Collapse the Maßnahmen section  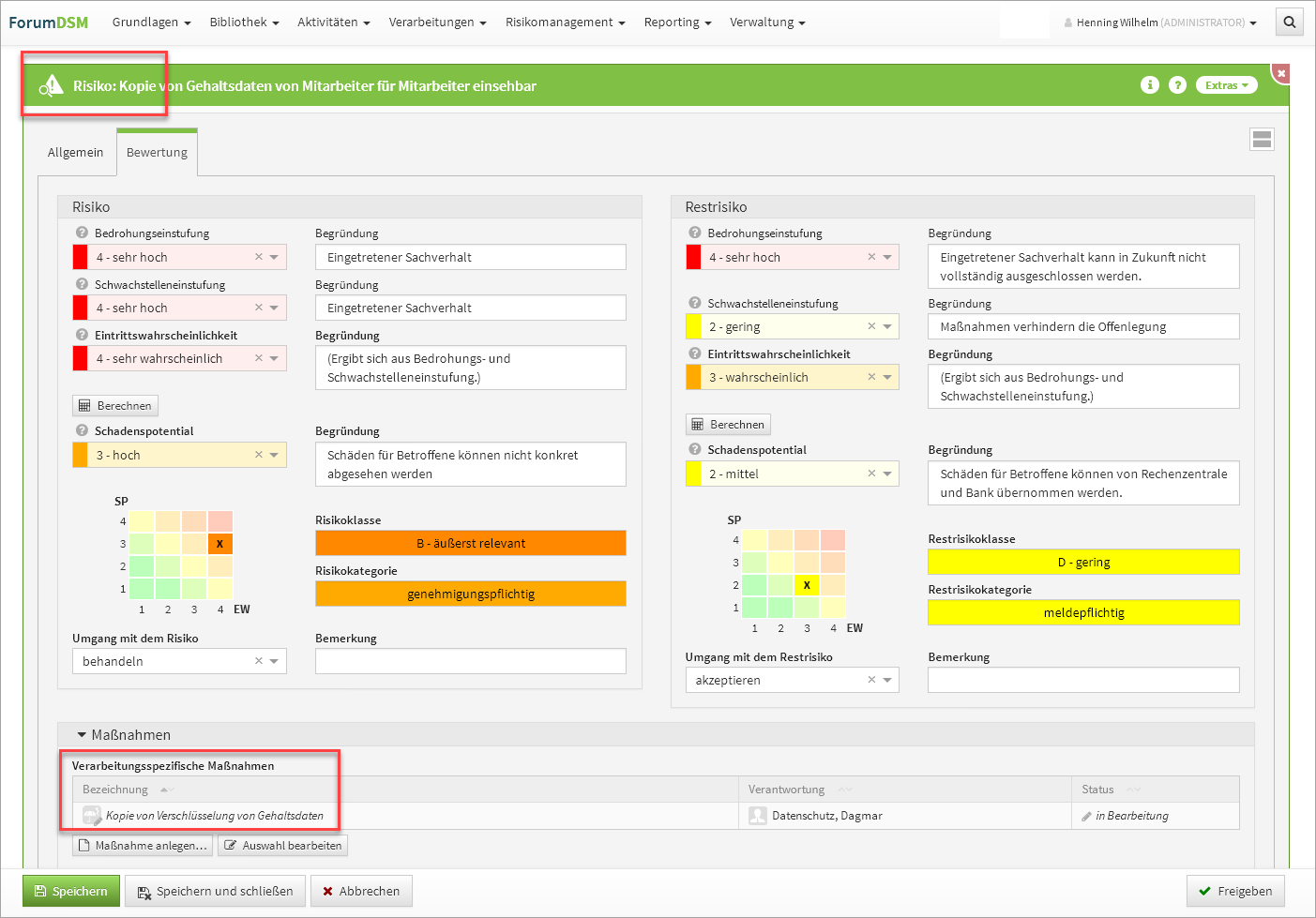tap(82, 735)
